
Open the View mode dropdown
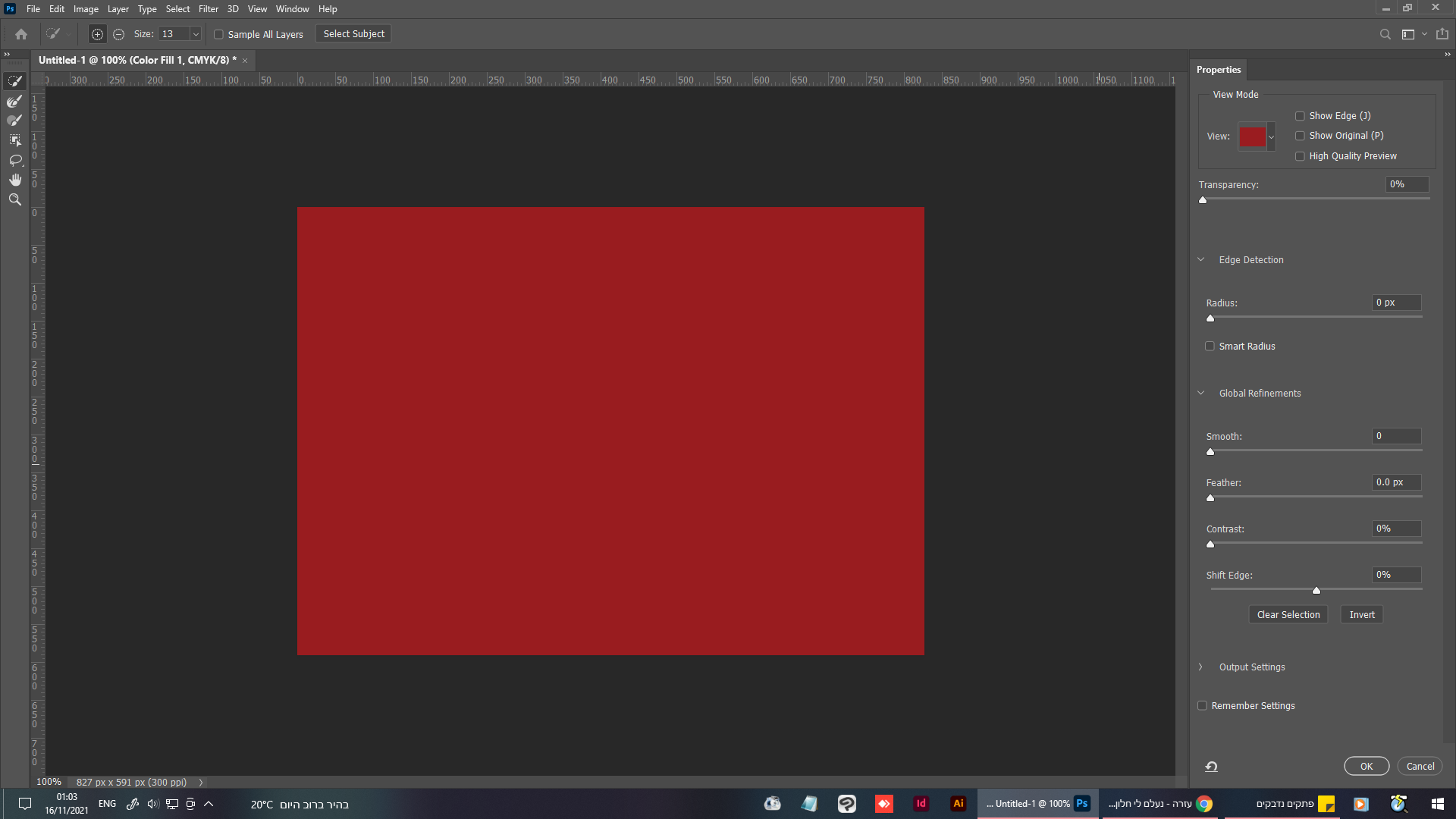[x=1271, y=136]
